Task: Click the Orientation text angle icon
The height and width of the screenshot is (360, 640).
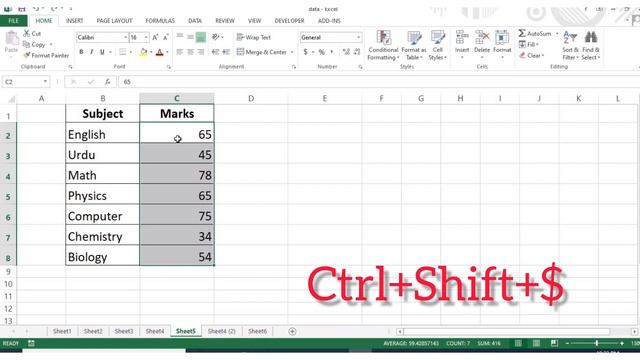Action: coord(216,37)
